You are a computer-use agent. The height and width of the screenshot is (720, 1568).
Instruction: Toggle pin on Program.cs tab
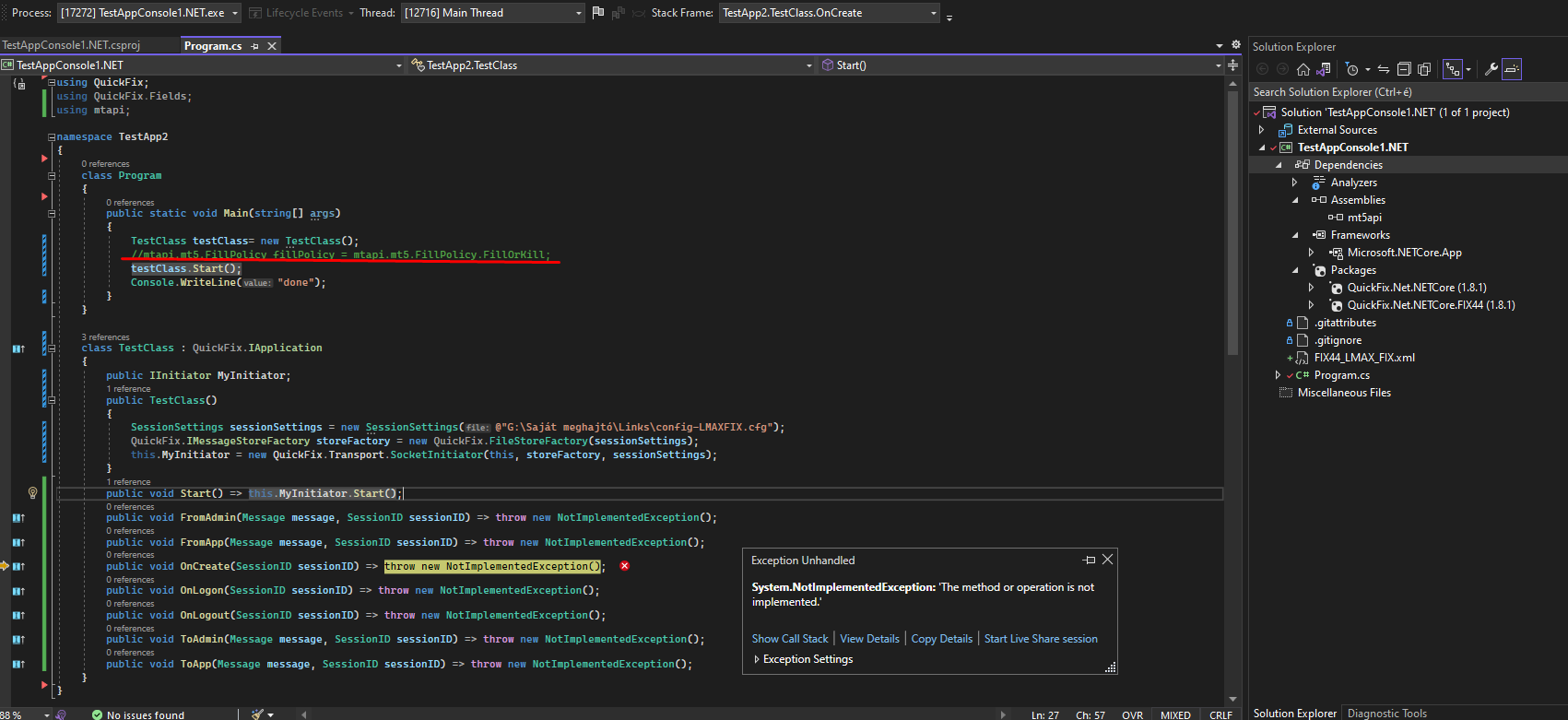[x=255, y=46]
